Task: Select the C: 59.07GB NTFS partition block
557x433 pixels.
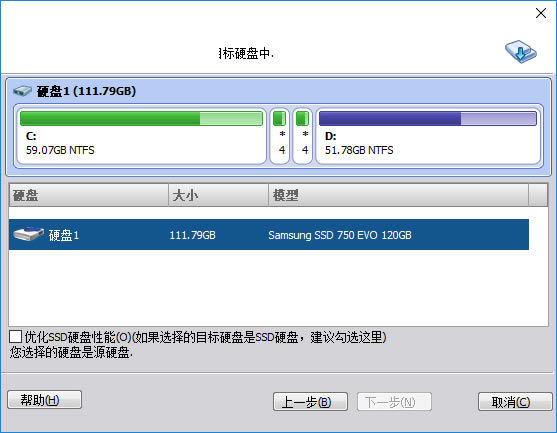Action: coord(141,136)
